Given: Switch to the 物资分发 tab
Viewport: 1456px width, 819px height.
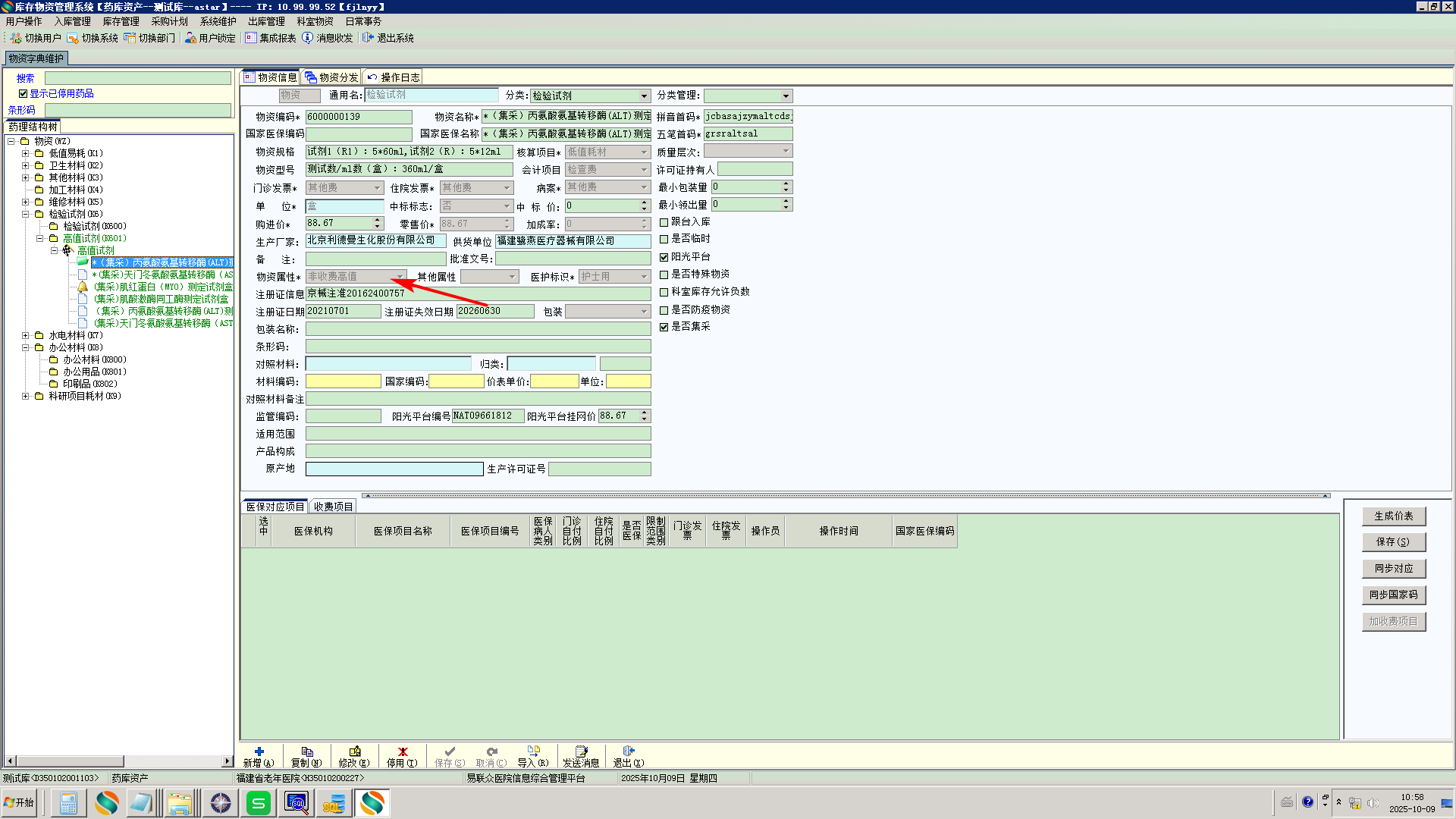Looking at the screenshot, I should click(x=331, y=77).
